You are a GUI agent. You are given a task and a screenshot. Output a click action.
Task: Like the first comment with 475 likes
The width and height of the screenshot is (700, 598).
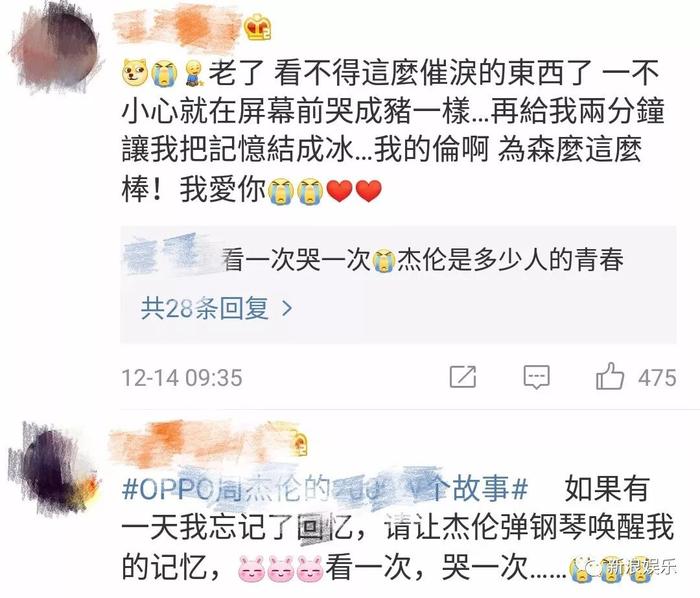(610, 376)
